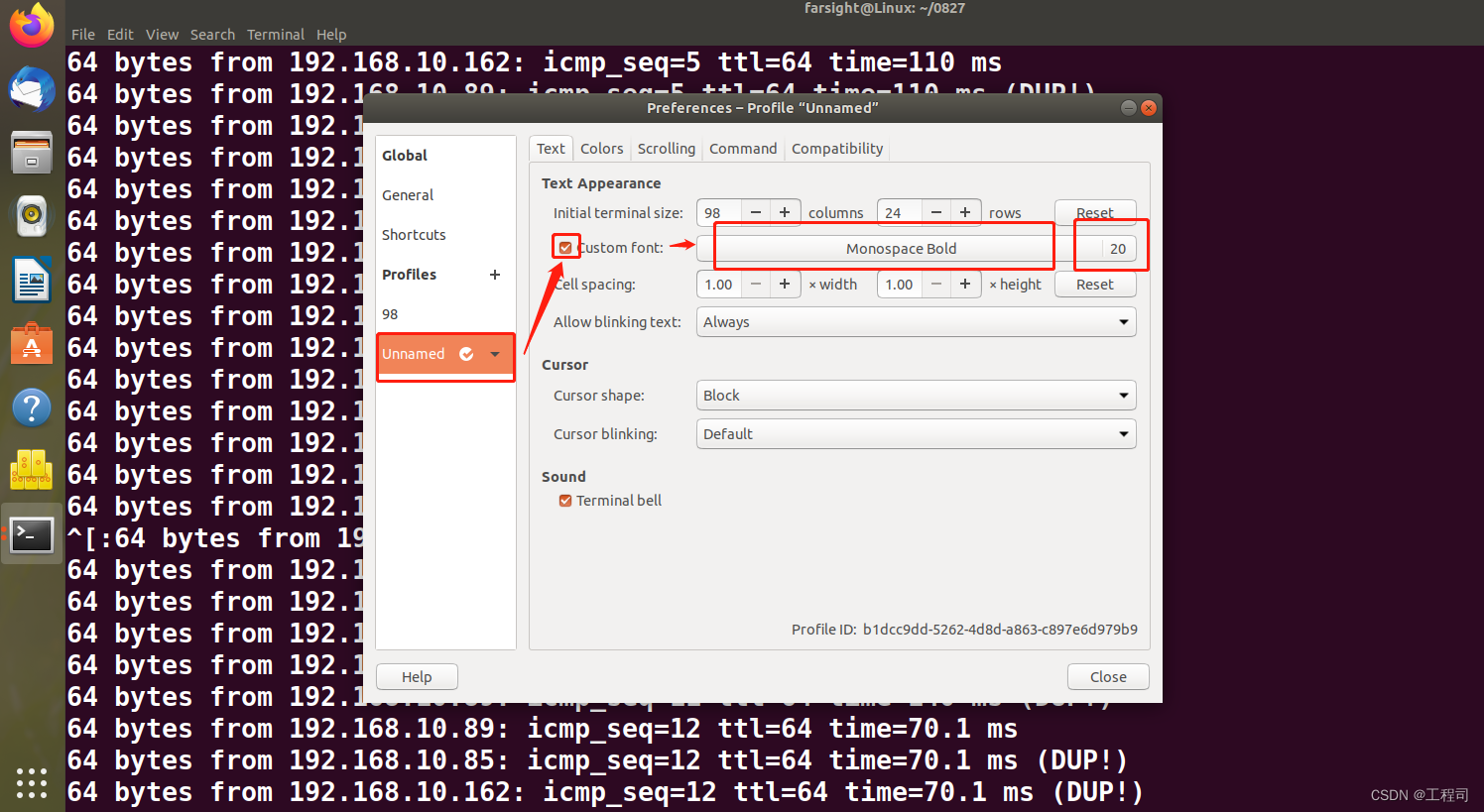
Task: Open LibreOffice Writer from the dock
Action: (31, 281)
